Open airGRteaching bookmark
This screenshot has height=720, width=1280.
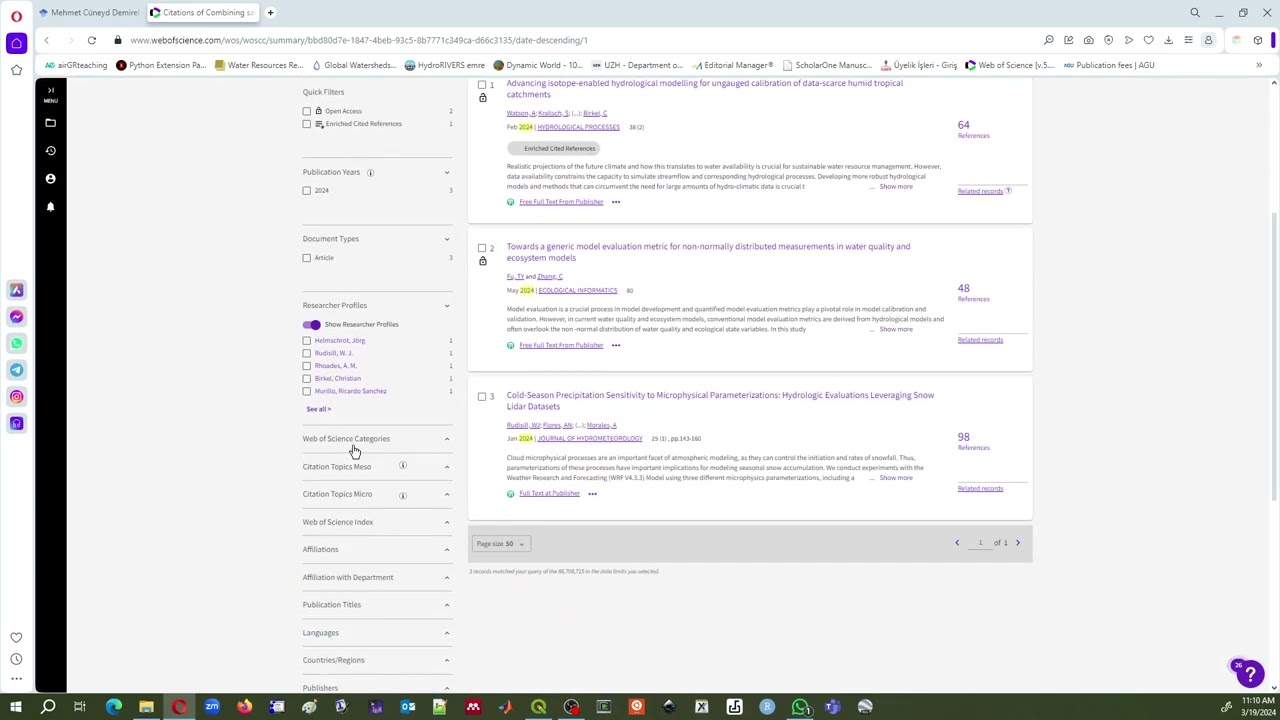(76, 65)
